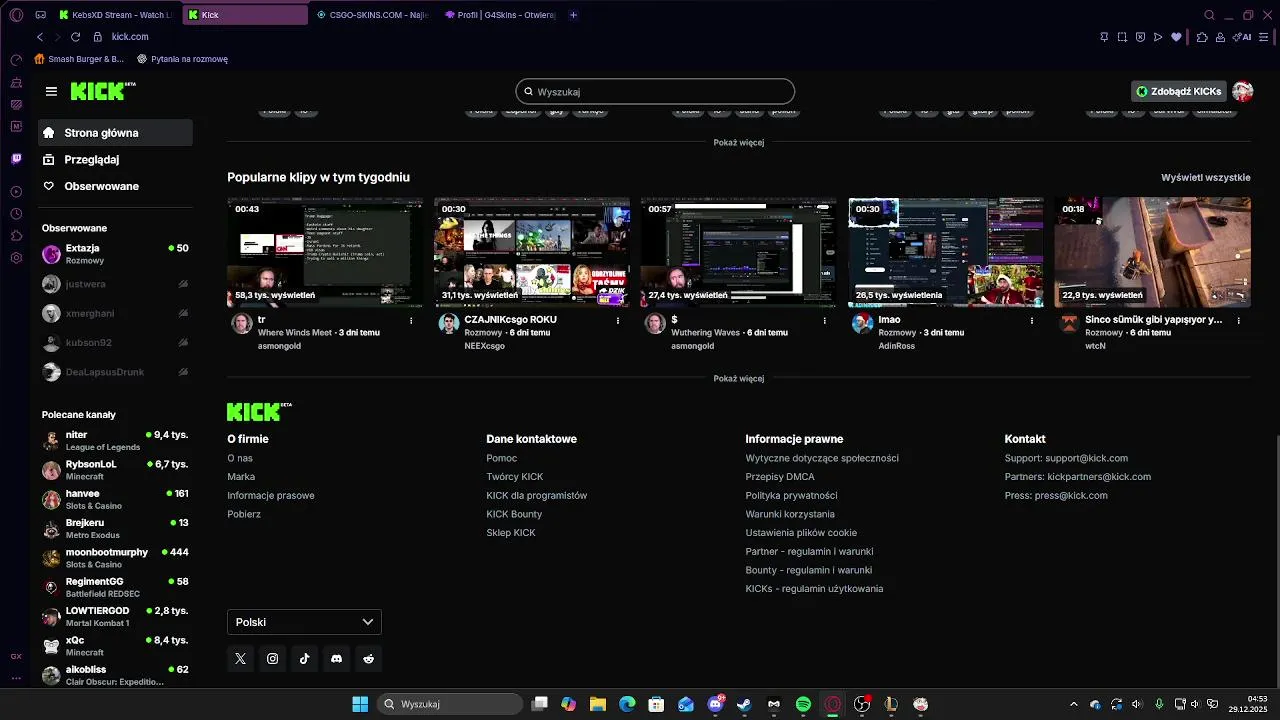Viewport: 1280px width, 720px height.
Task: Open Smash Burger bookmark
Action: point(79,59)
